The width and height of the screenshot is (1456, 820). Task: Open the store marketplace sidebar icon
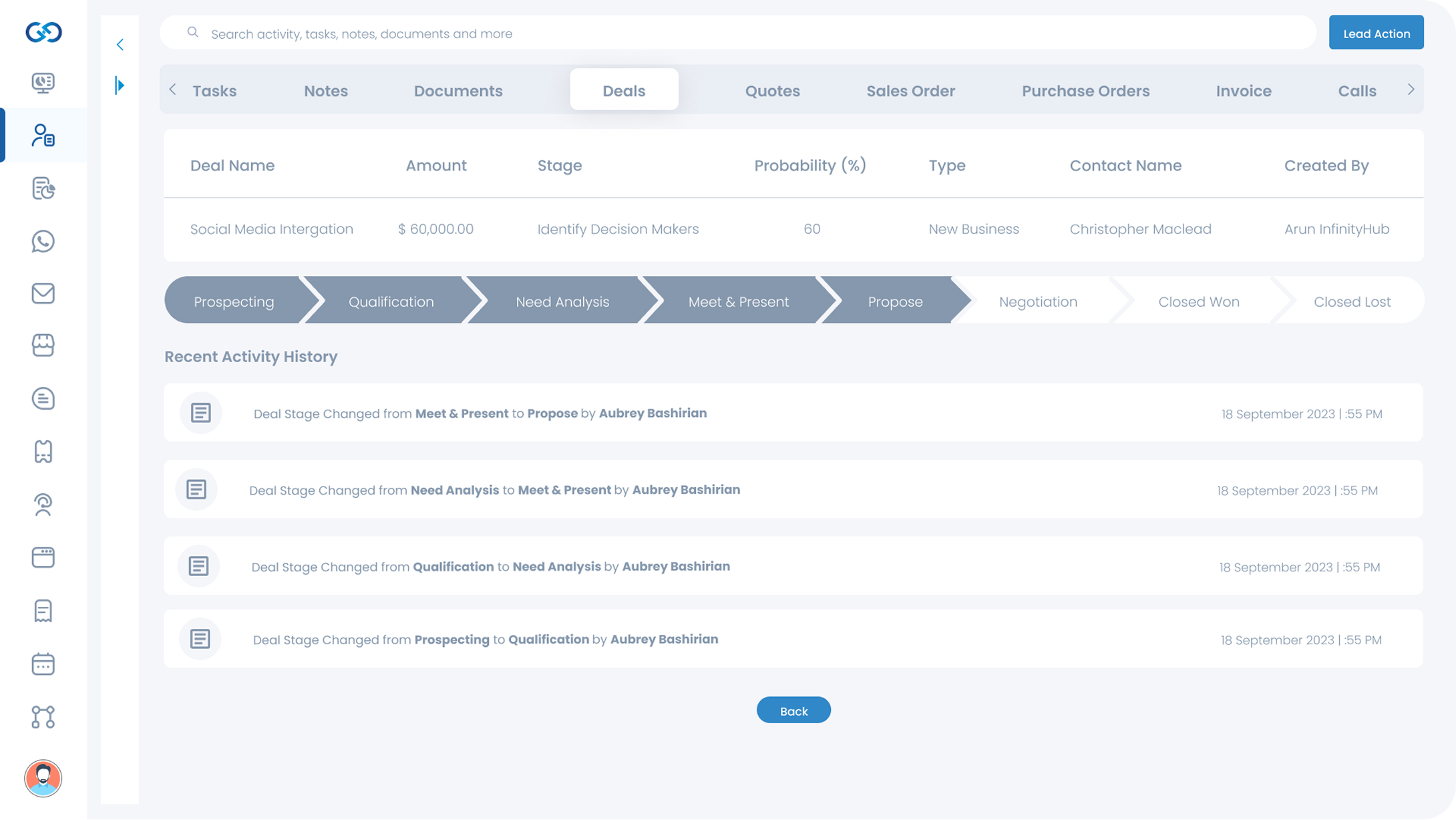pos(43,346)
